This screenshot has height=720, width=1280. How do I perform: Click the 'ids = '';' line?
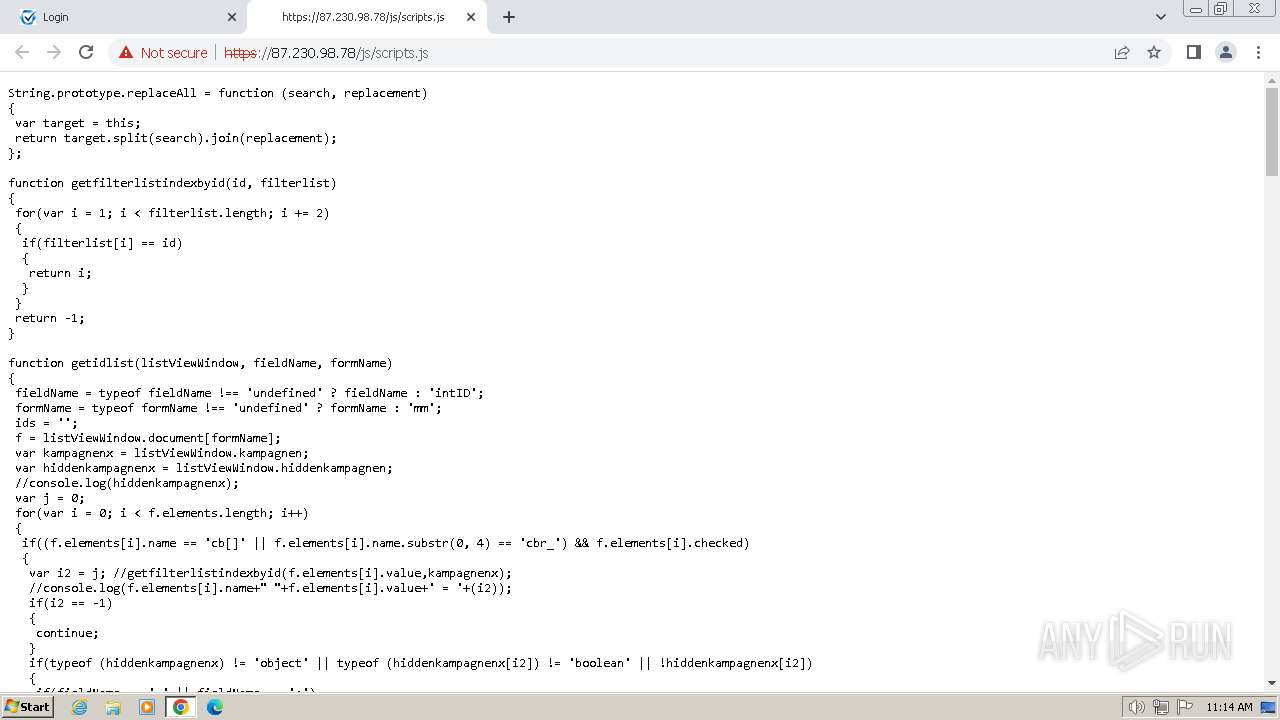(x=46, y=423)
